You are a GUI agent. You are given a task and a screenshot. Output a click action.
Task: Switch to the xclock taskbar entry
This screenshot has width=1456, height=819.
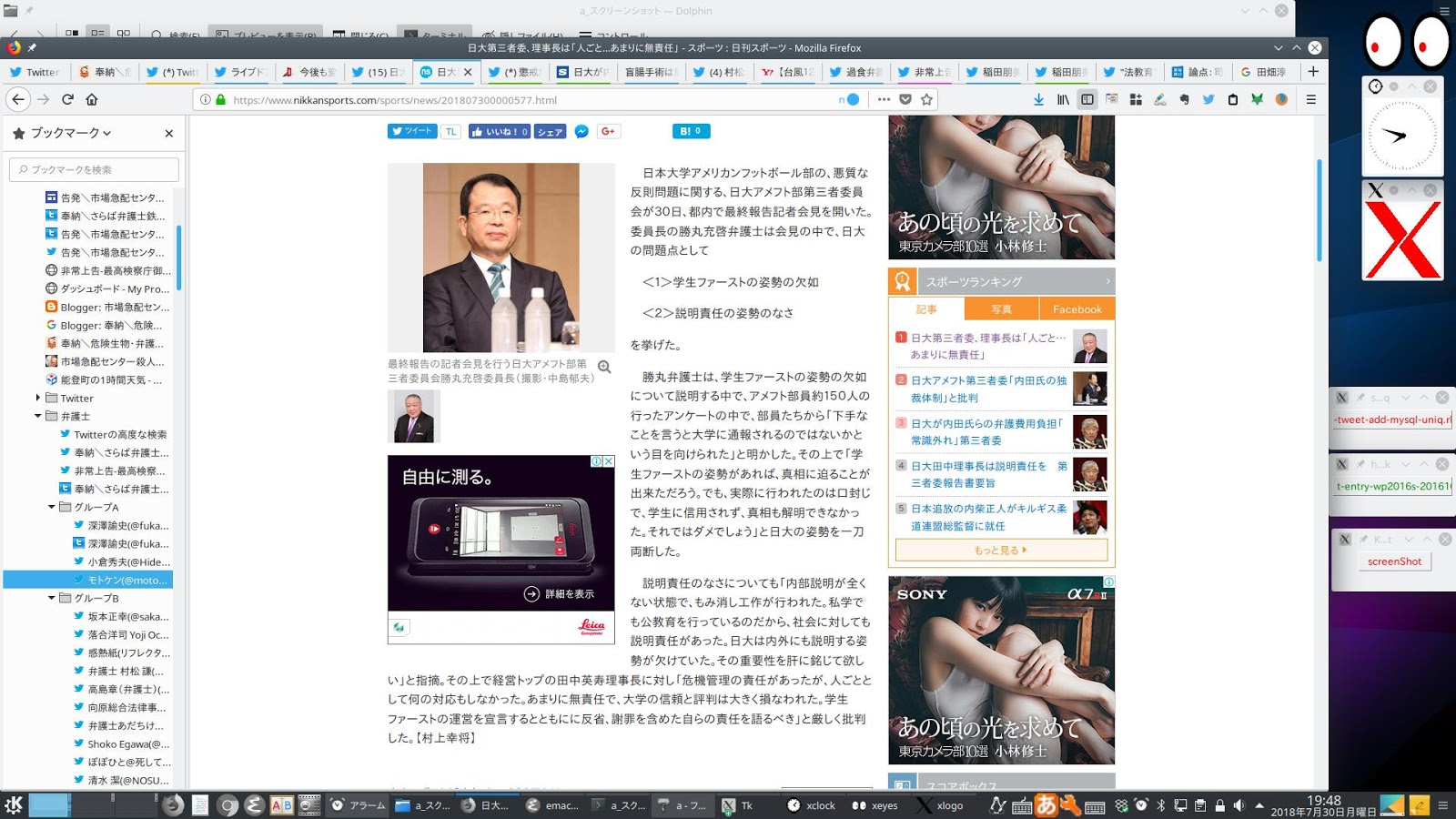click(811, 805)
